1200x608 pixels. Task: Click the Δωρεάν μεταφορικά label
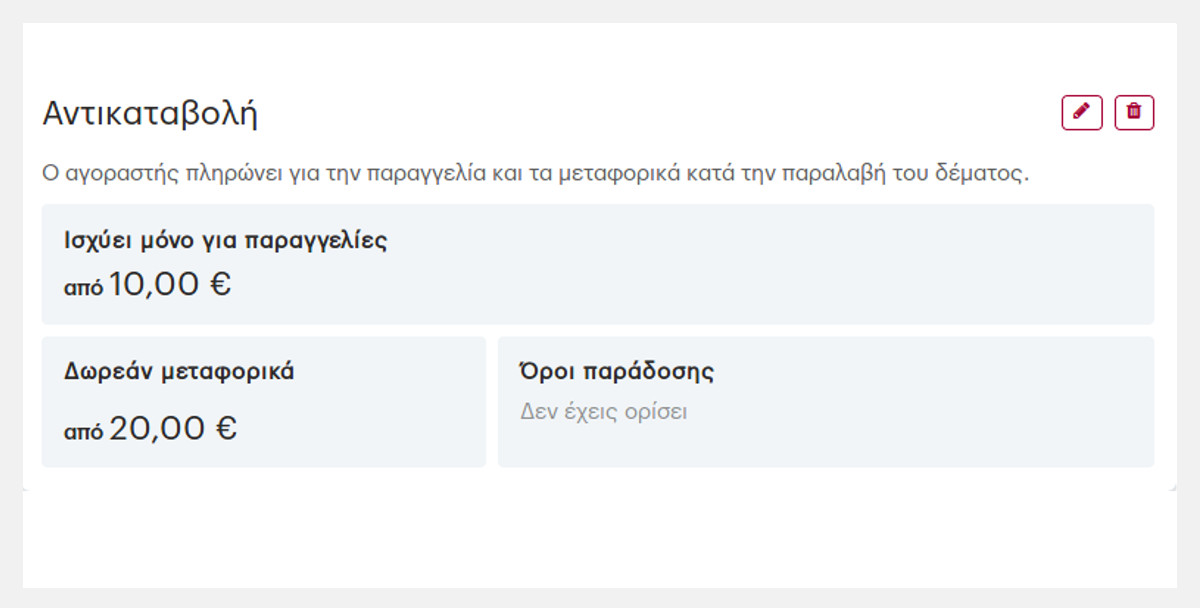click(179, 372)
